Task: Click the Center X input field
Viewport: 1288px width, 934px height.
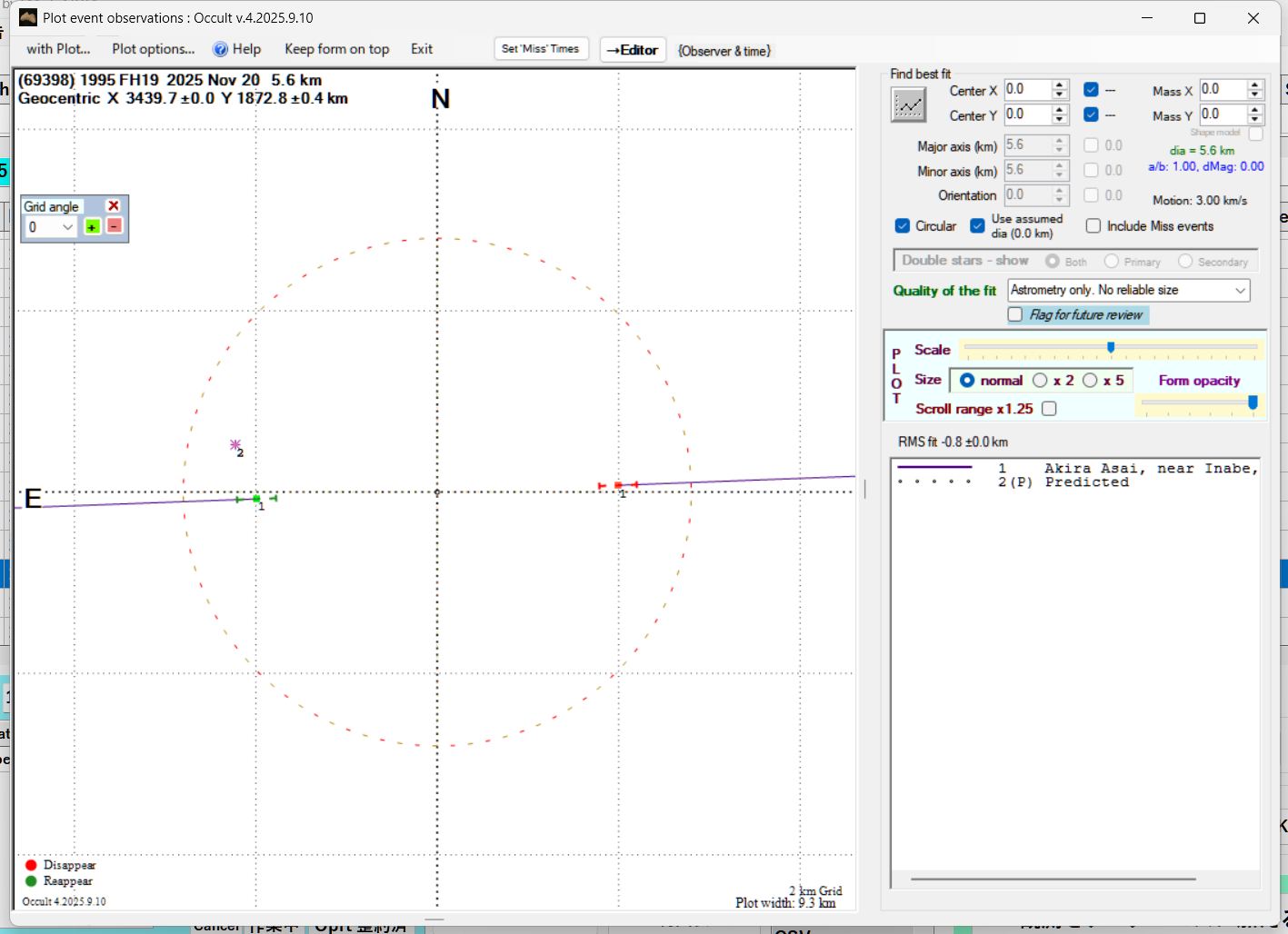Action: click(x=1026, y=90)
